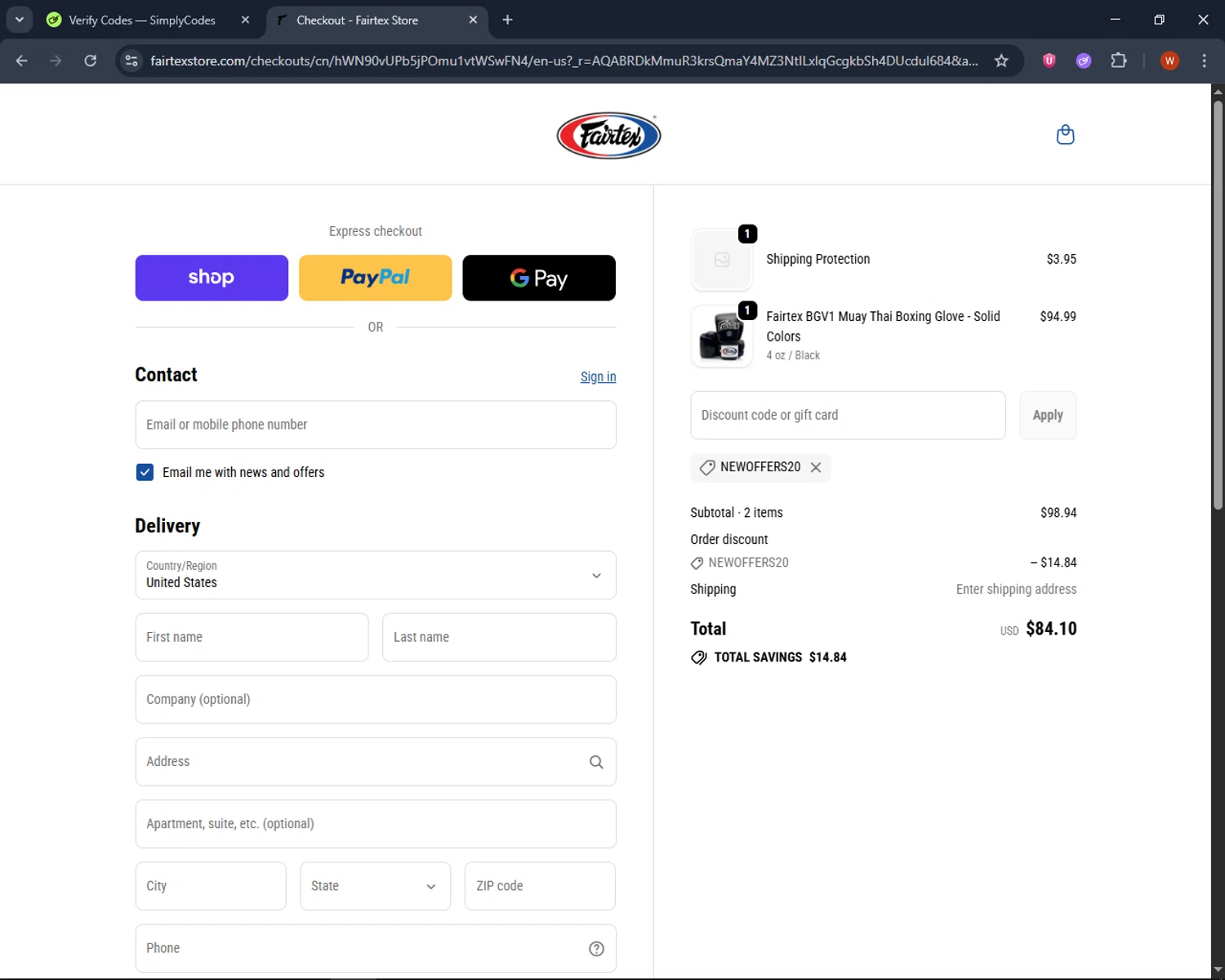This screenshot has width=1225, height=980.
Task: Click the "Shipping Protection" item name
Action: (x=817, y=259)
